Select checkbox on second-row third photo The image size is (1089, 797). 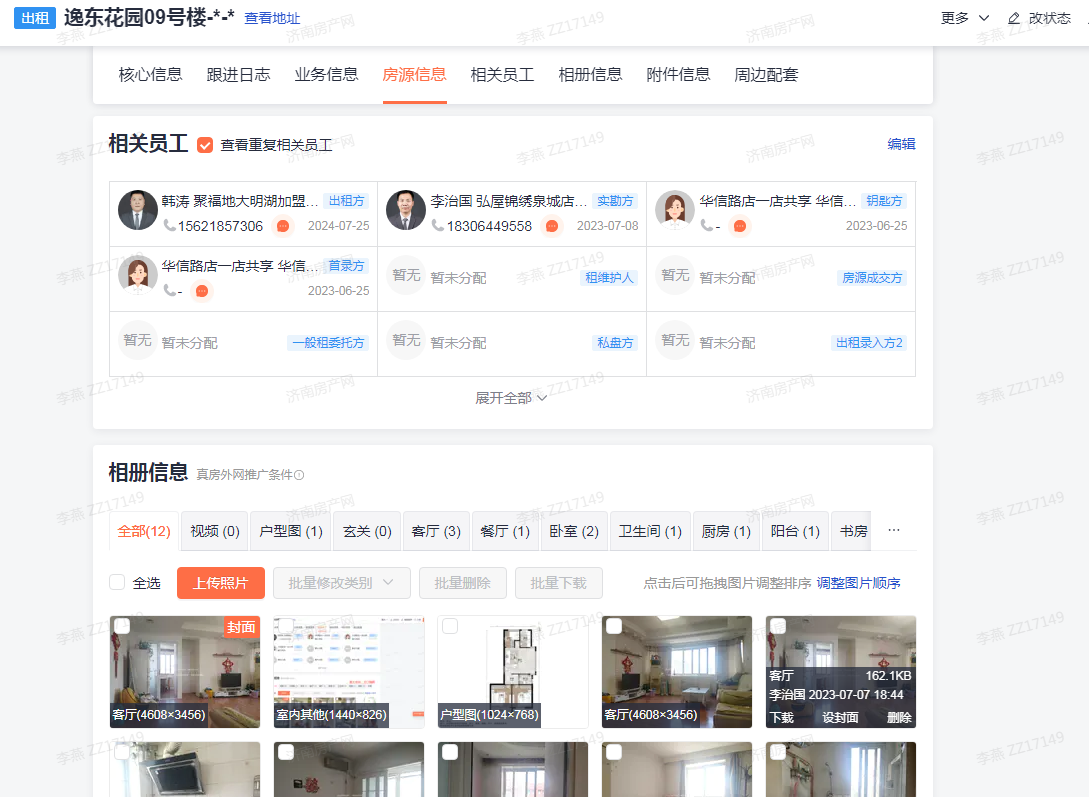[x=450, y=753]
